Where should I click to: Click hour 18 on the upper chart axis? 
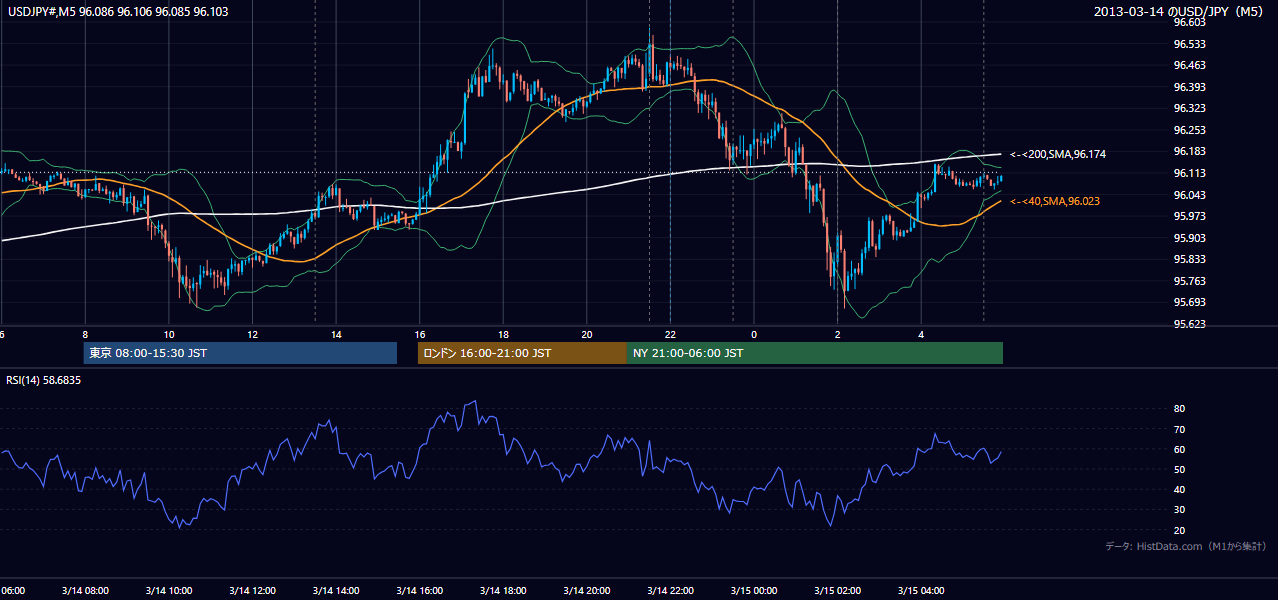click(x=503, y=334)
